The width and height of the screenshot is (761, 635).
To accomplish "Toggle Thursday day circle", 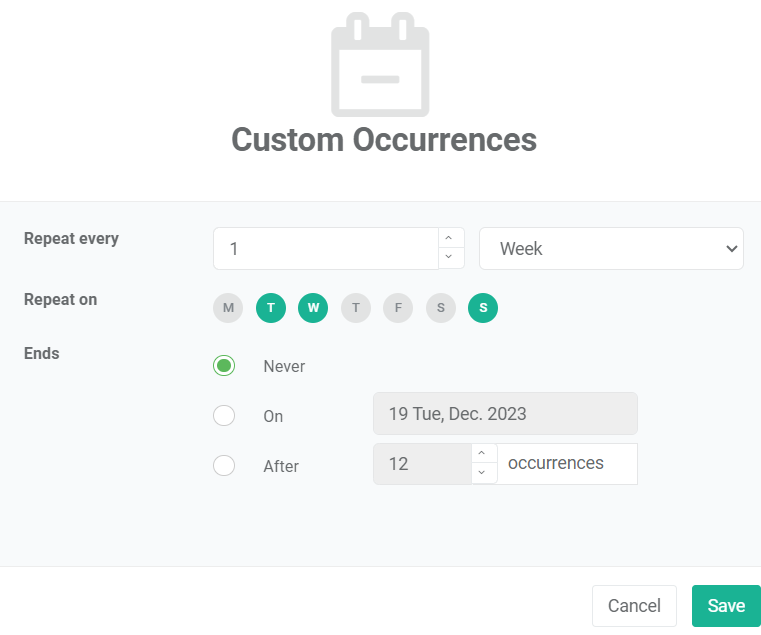I will [356, 308].
